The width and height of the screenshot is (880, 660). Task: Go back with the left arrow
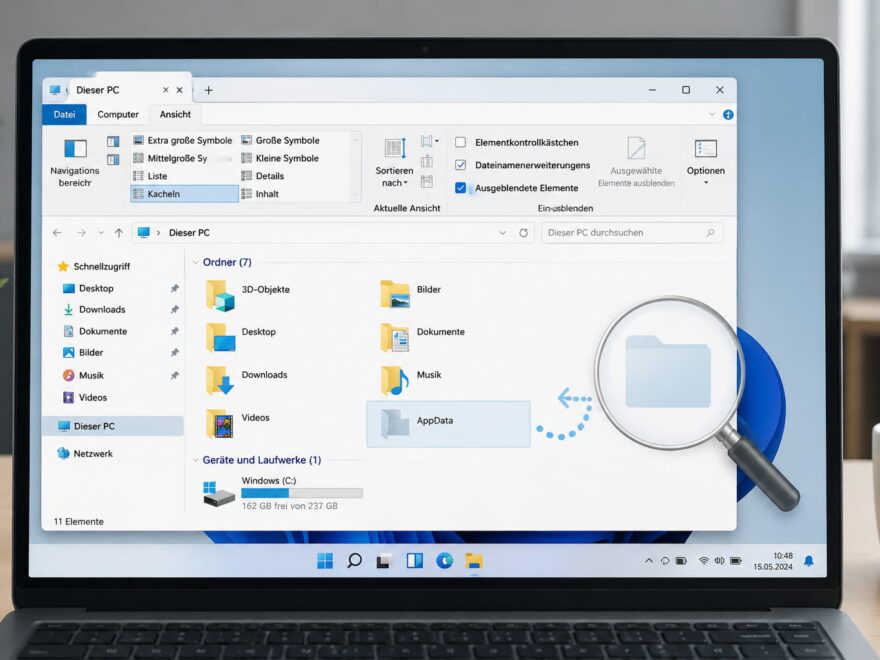click(x=57, y=232)
